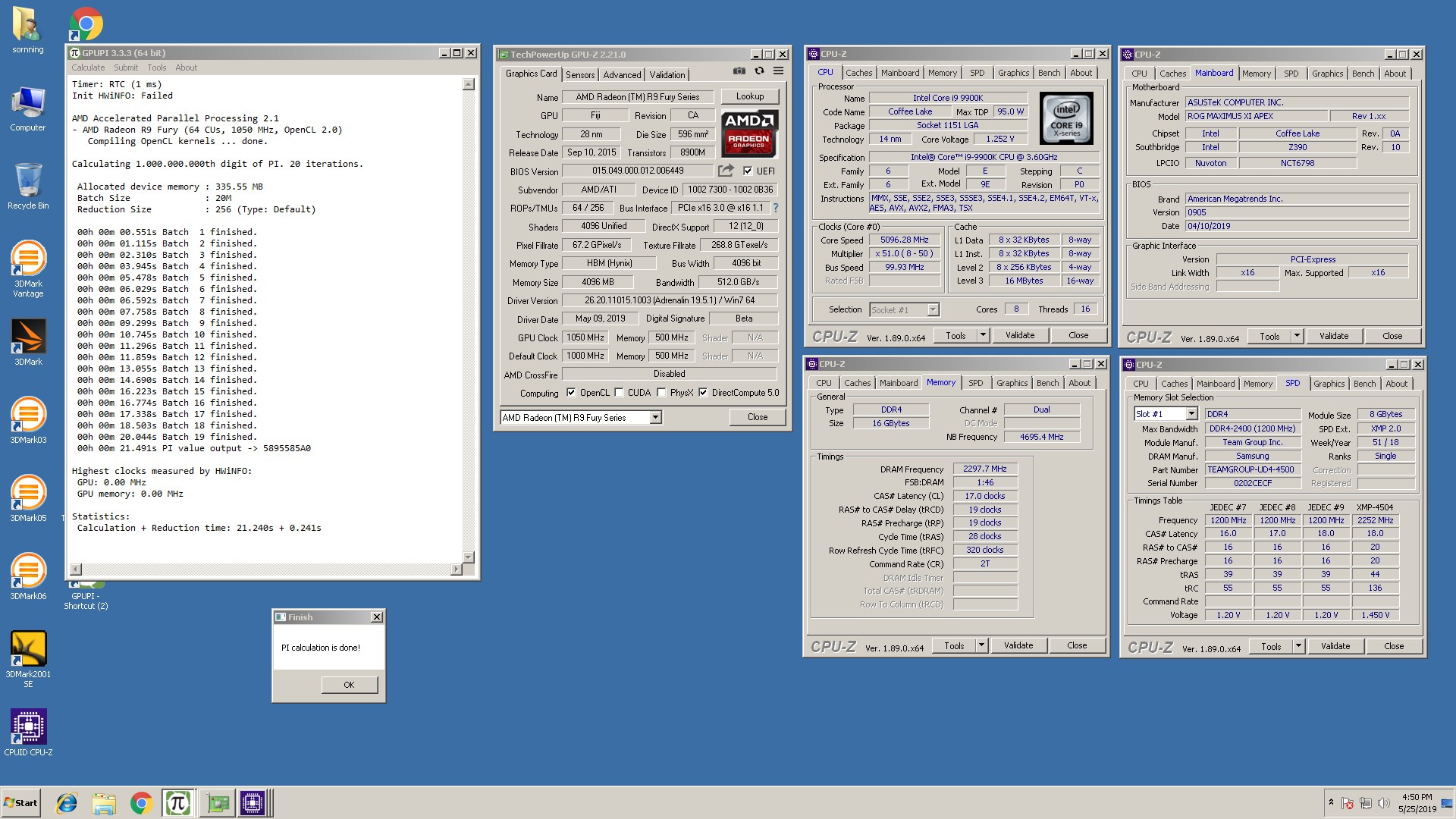The image size is (1456, 819).
Task: Click the AMD Radeon Graphics logo
Action: (x=748, y=133)
